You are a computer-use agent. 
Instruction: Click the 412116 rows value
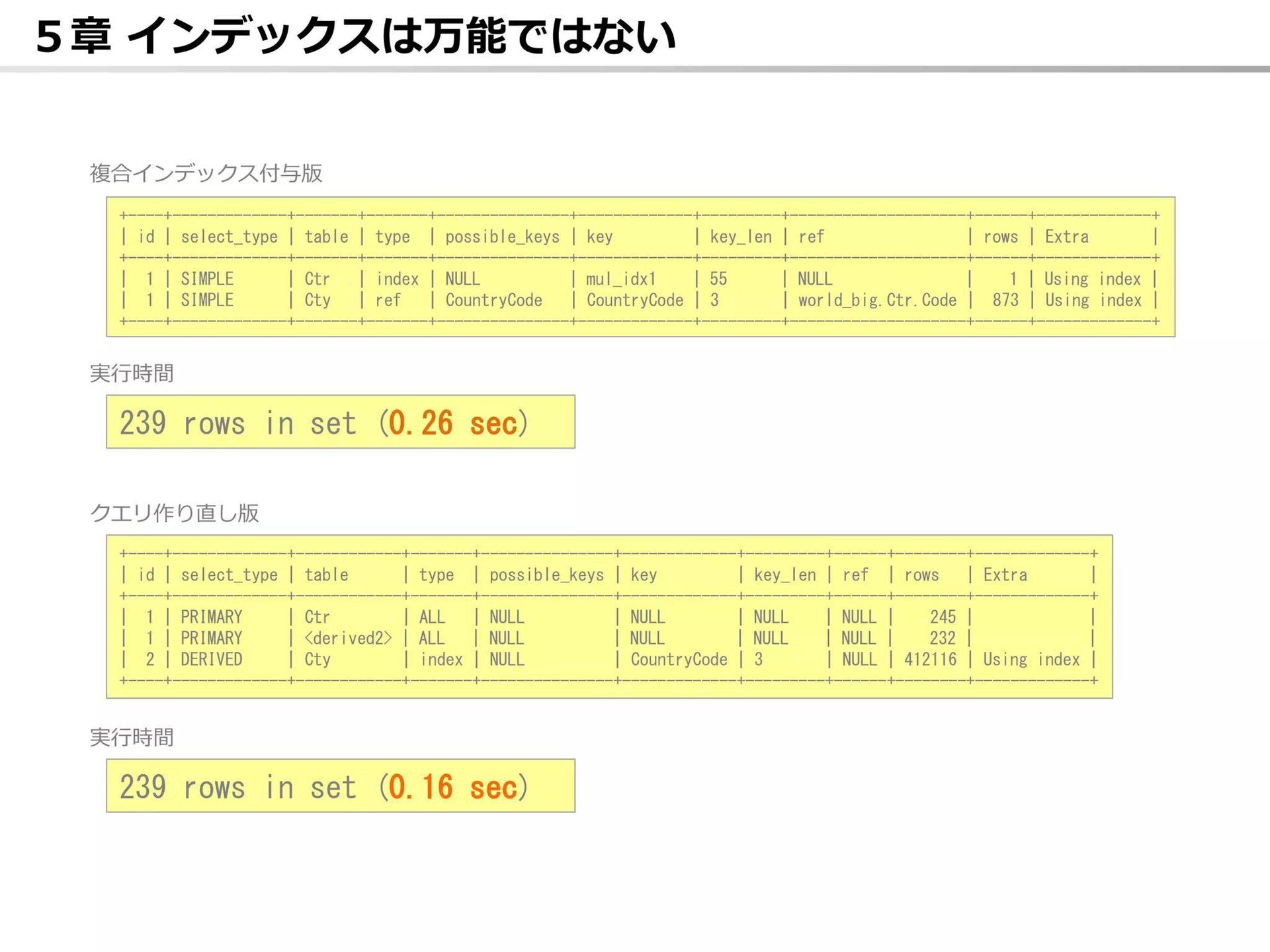930,659
